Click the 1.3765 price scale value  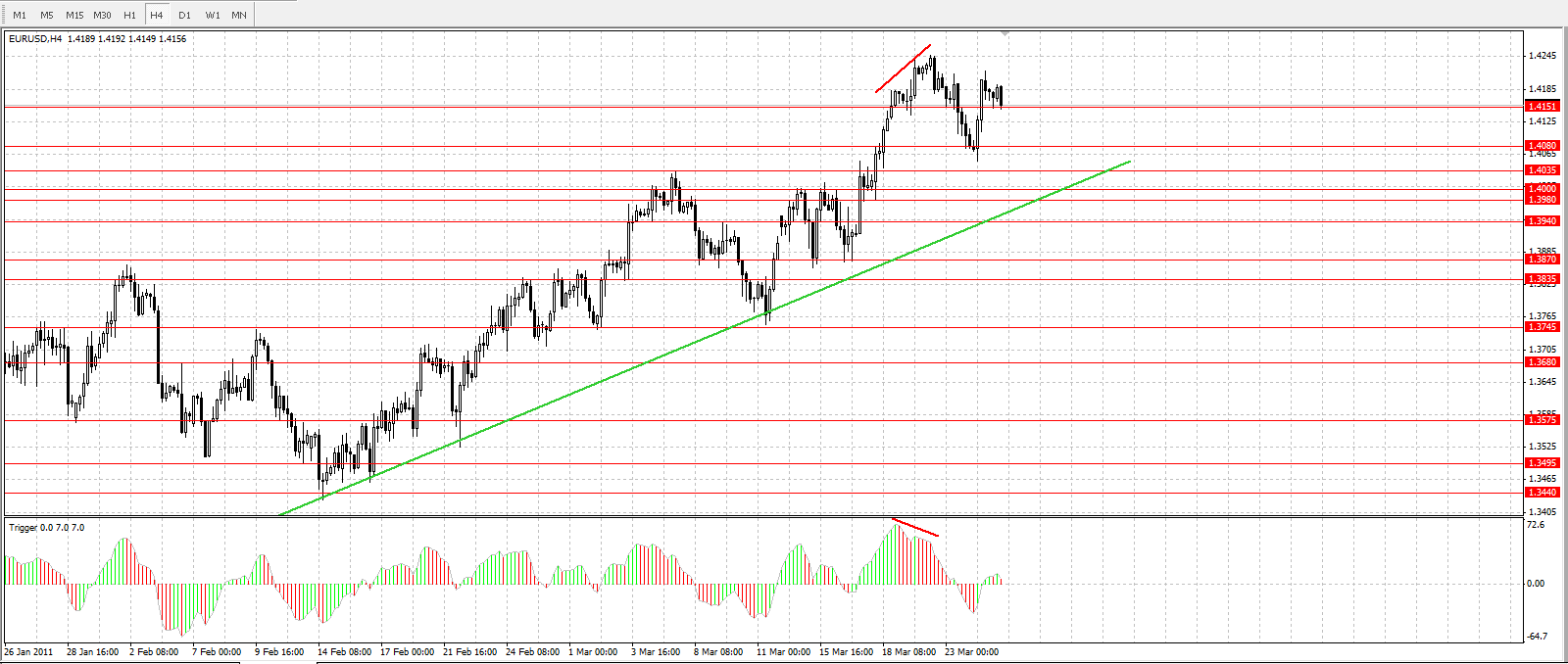[1543, 316]
